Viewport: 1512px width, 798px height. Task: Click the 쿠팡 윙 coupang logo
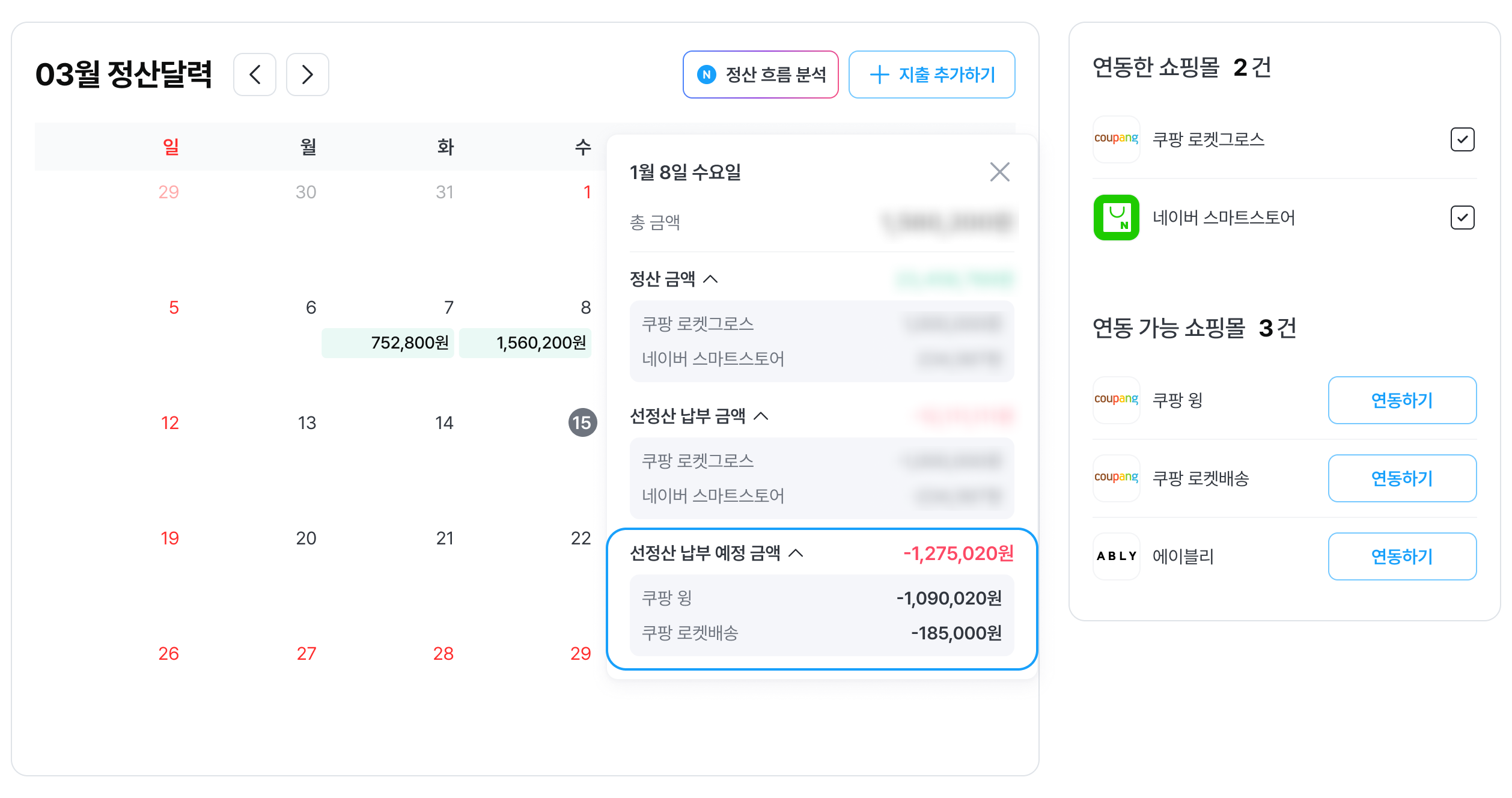pyautogui.click(x=1116, y=400)
